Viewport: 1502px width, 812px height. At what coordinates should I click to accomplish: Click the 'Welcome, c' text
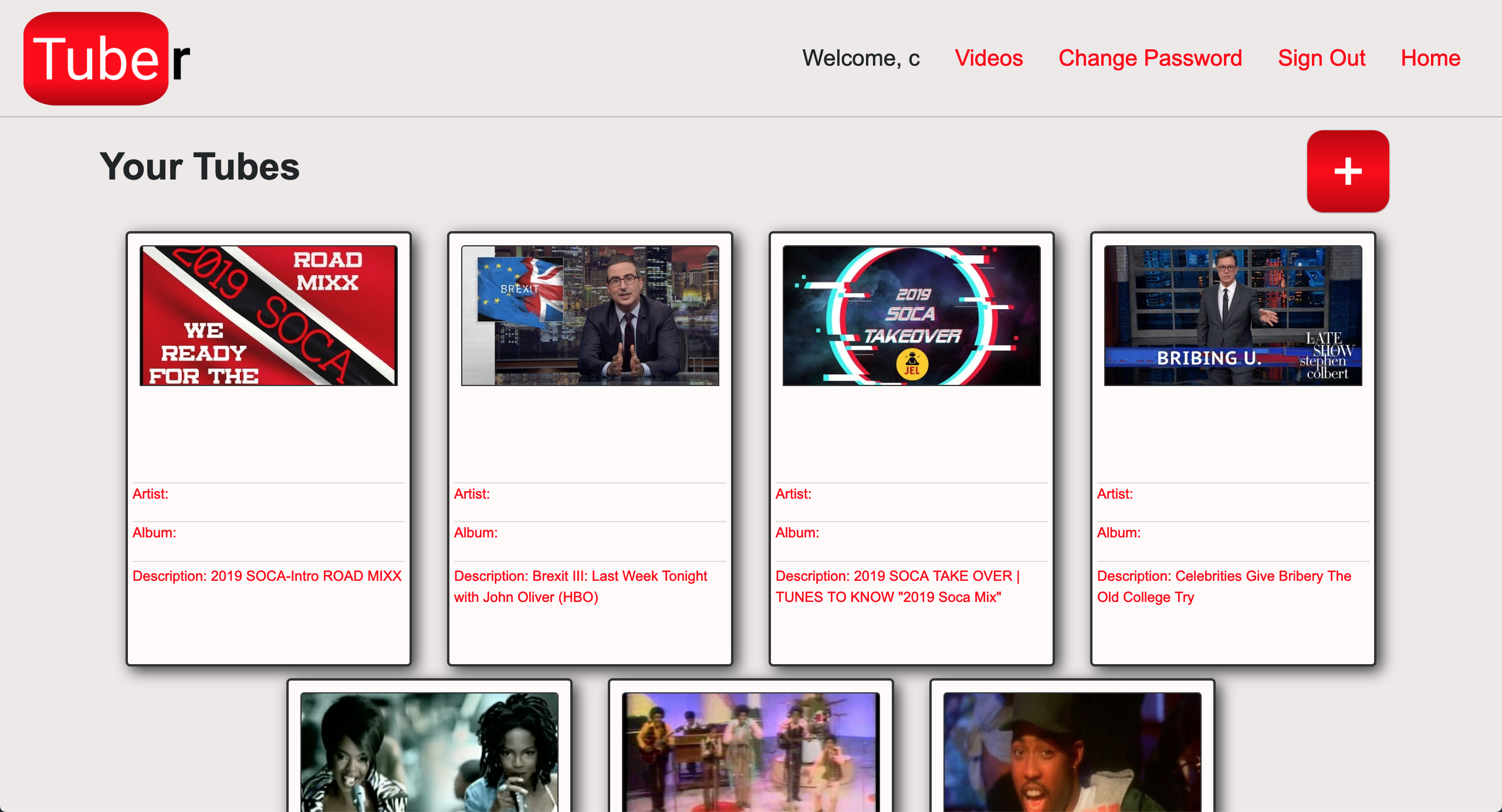(x=861, y=58)
